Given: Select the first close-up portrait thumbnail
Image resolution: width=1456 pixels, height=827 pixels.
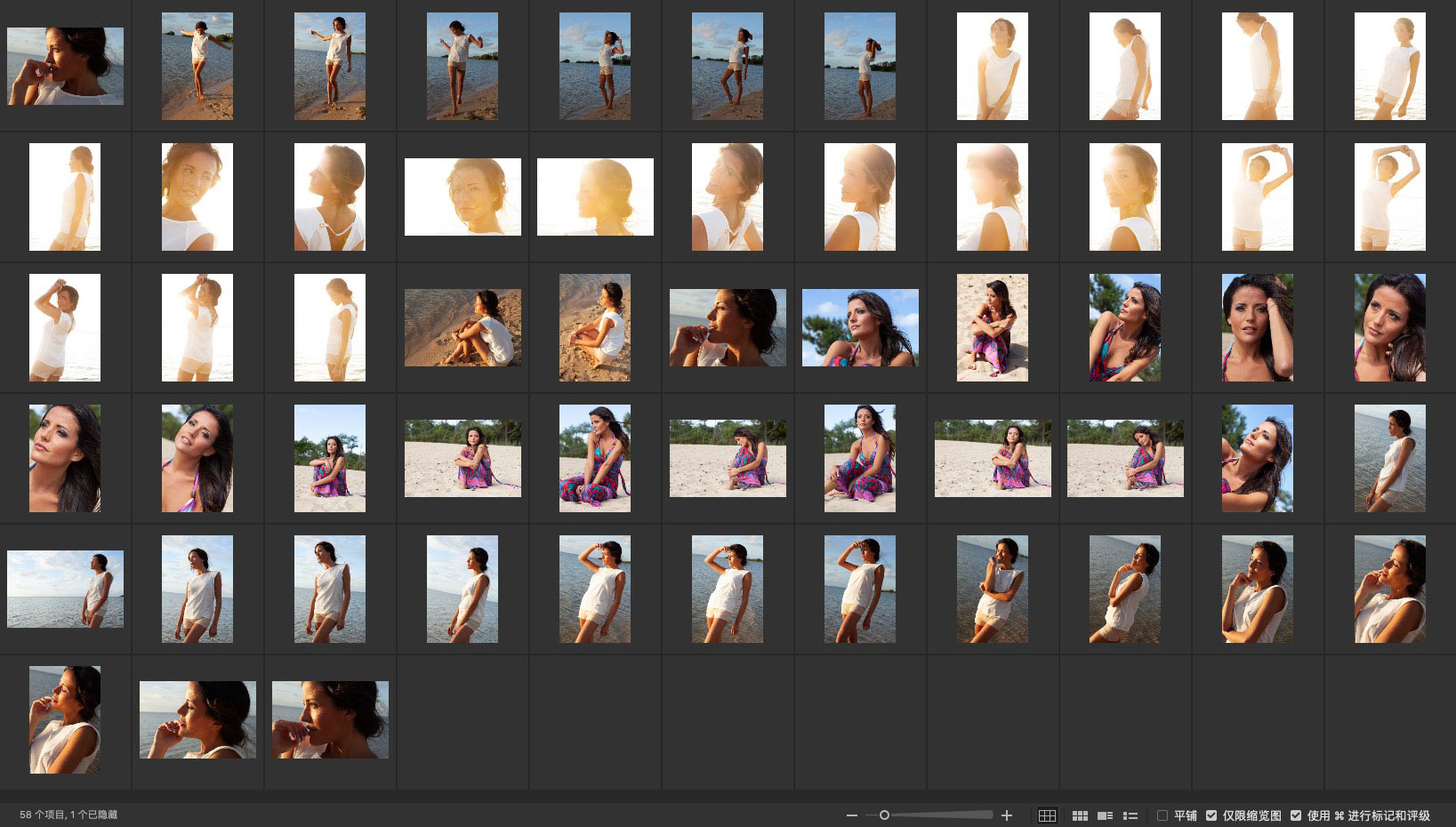Looking at the screenshot, I should (x=65, y=66).
